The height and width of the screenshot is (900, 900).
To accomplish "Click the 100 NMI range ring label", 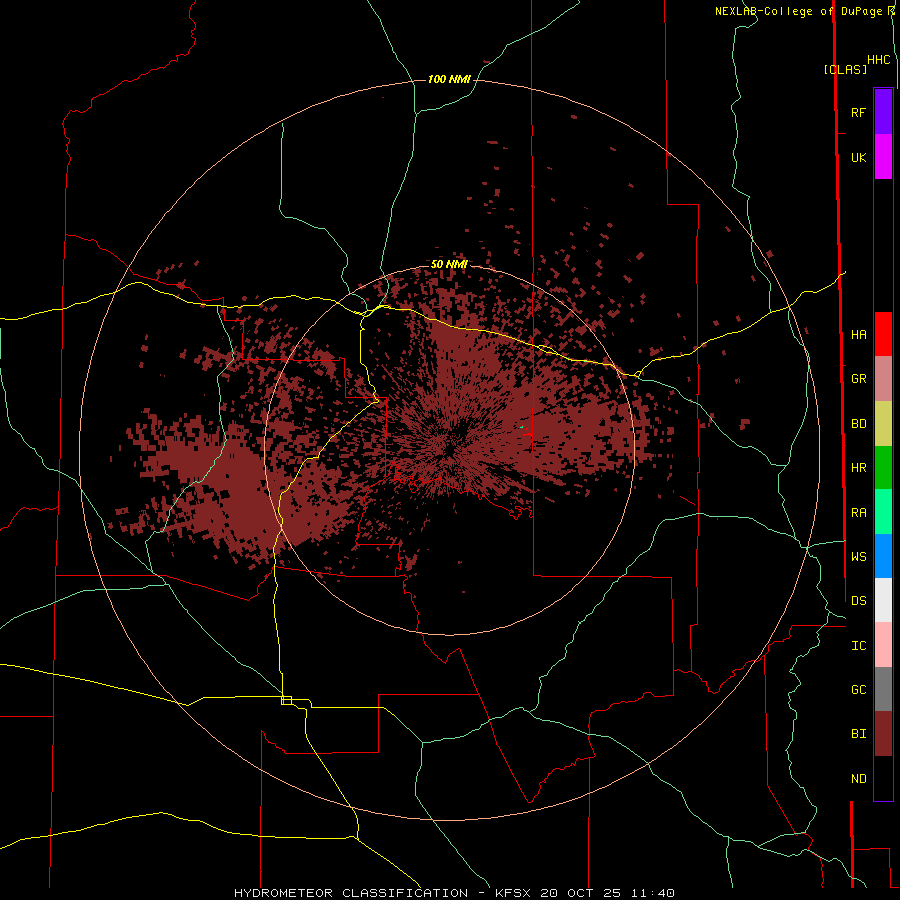I will point(449,79).
